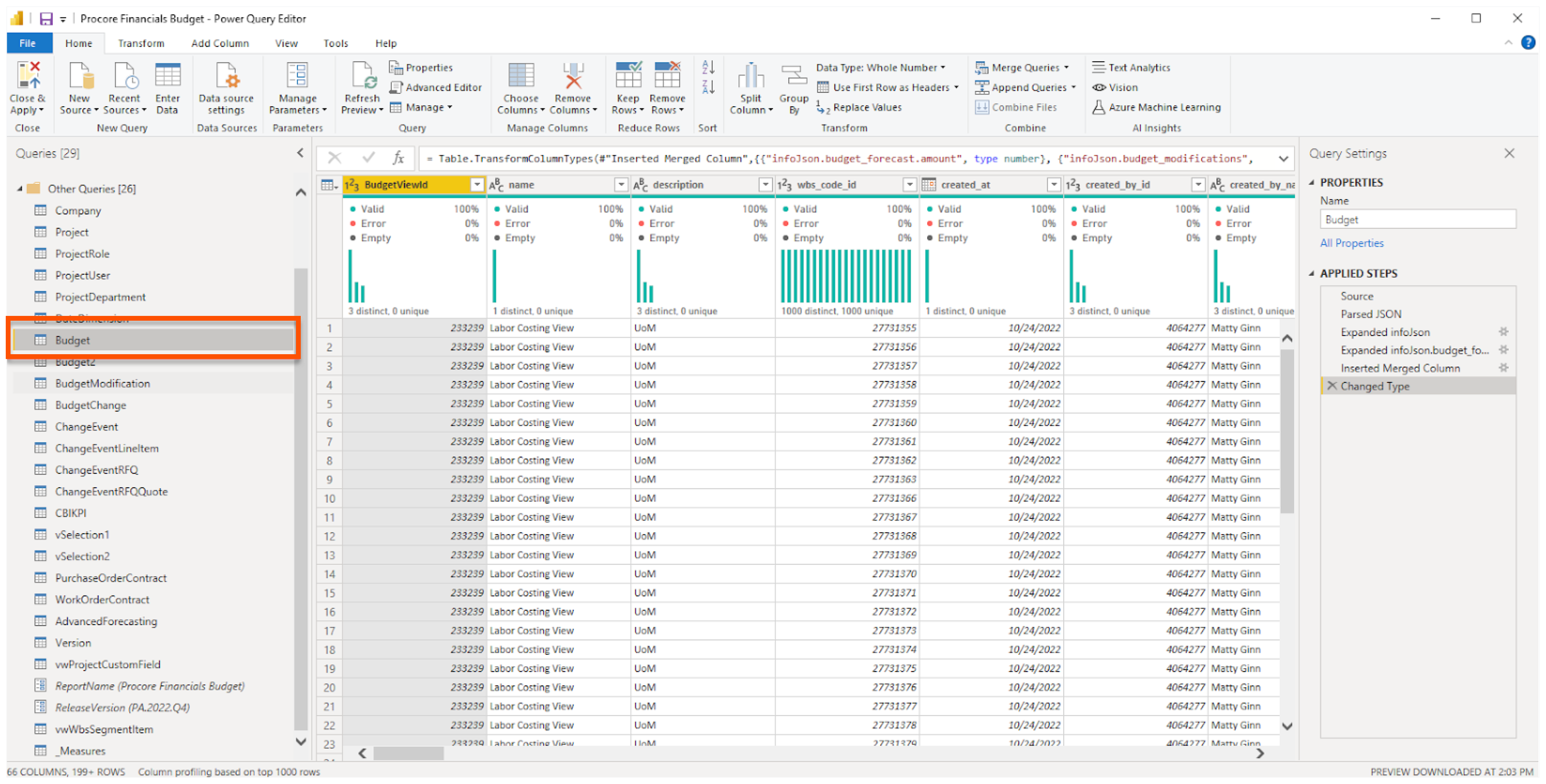Click the fx formula icon
The image size is (1546, 784).
coord(398,158)
